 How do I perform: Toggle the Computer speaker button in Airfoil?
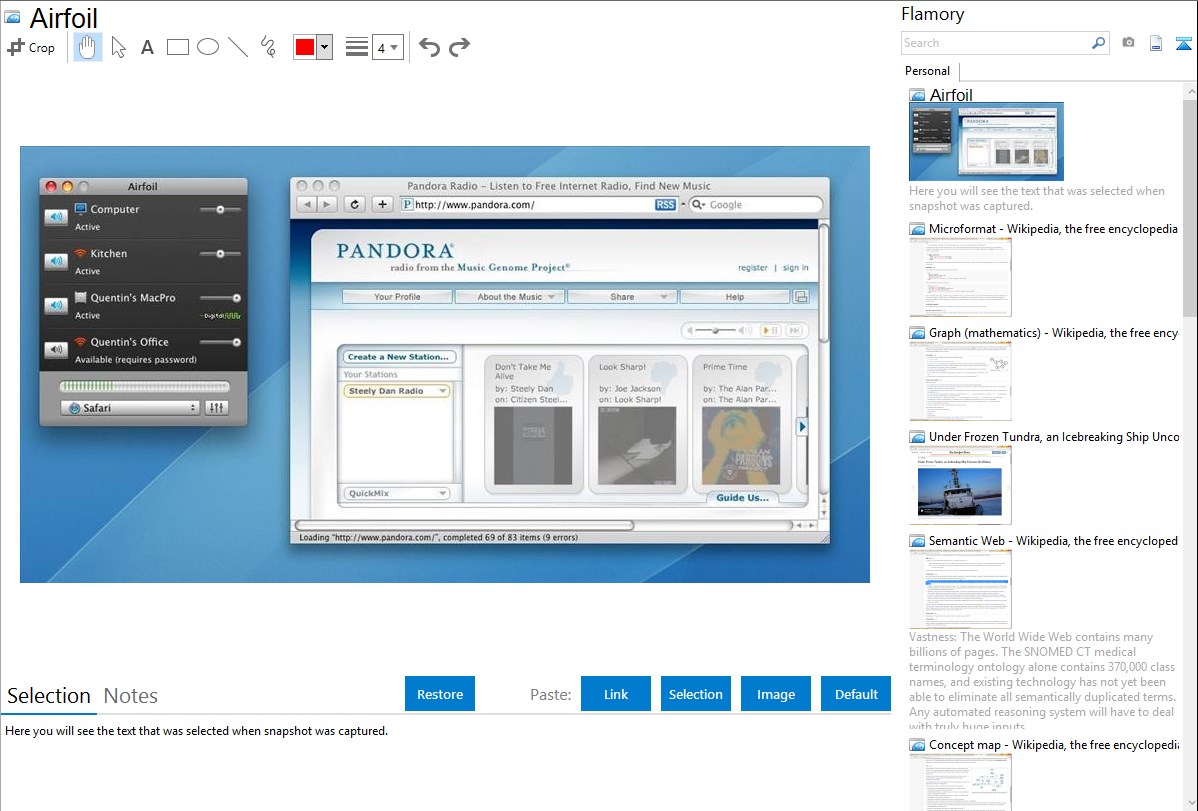click(x=56, y=217)
